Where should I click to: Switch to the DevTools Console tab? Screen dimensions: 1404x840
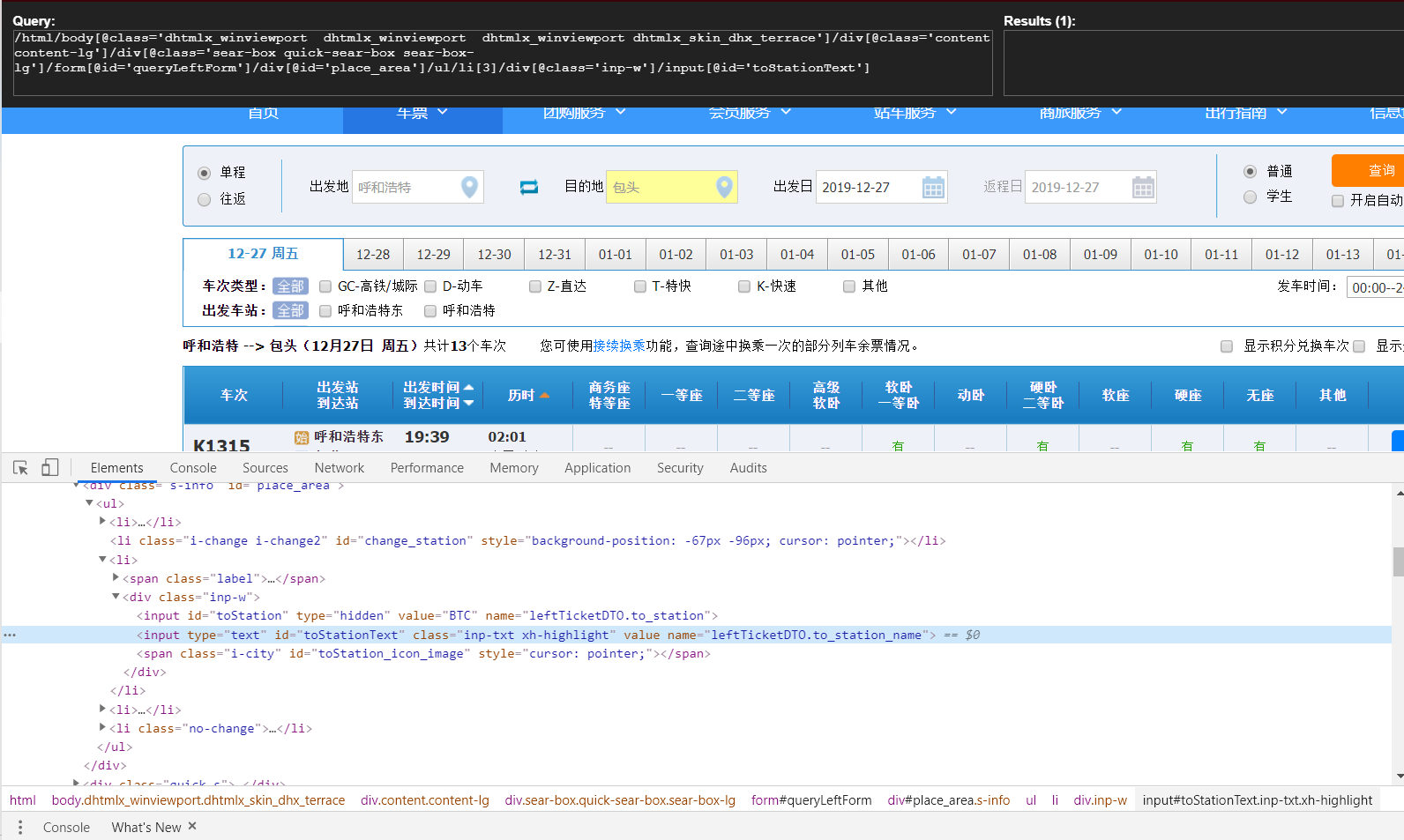(x=193, y=468)
